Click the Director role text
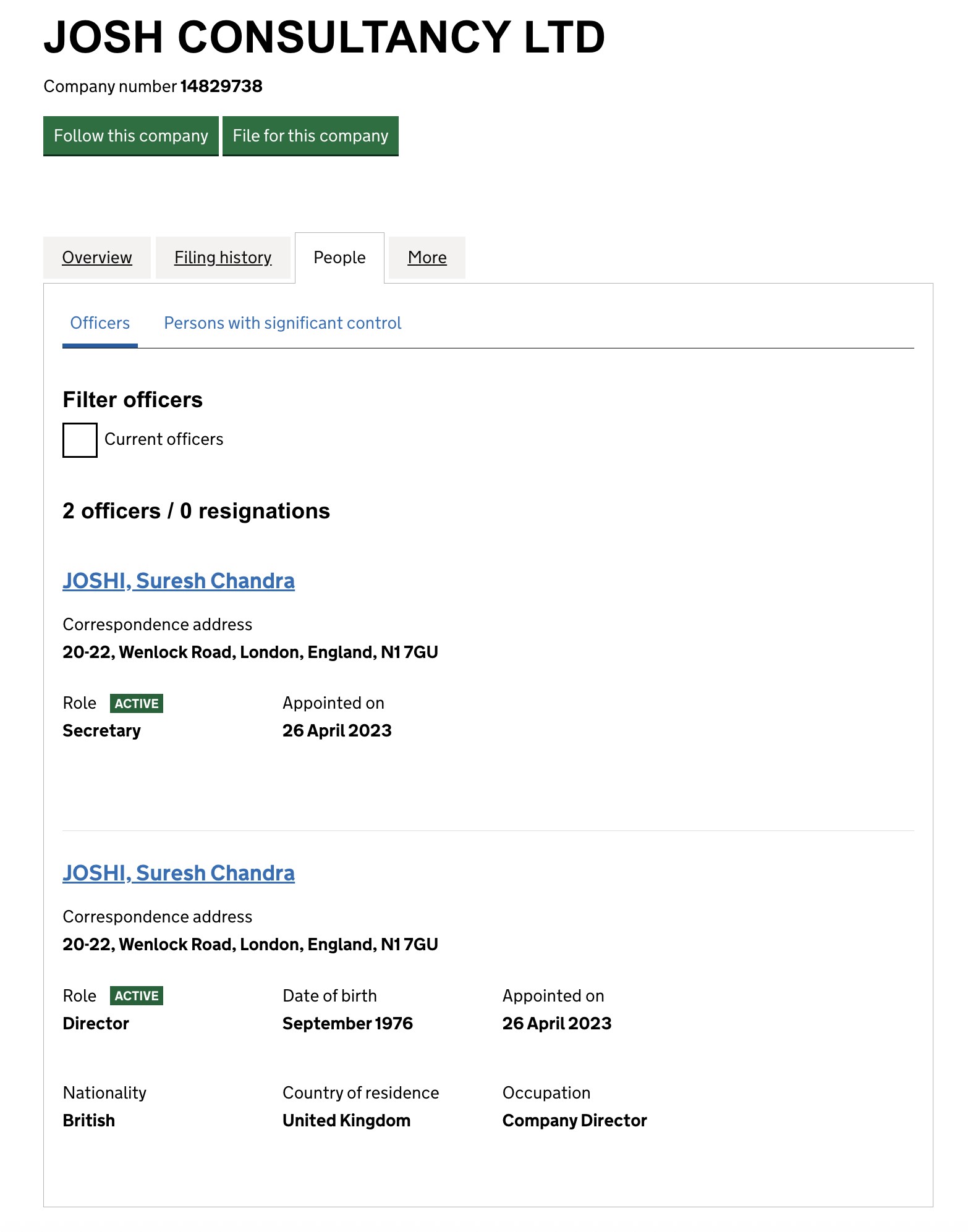 tap(96, 1024)
